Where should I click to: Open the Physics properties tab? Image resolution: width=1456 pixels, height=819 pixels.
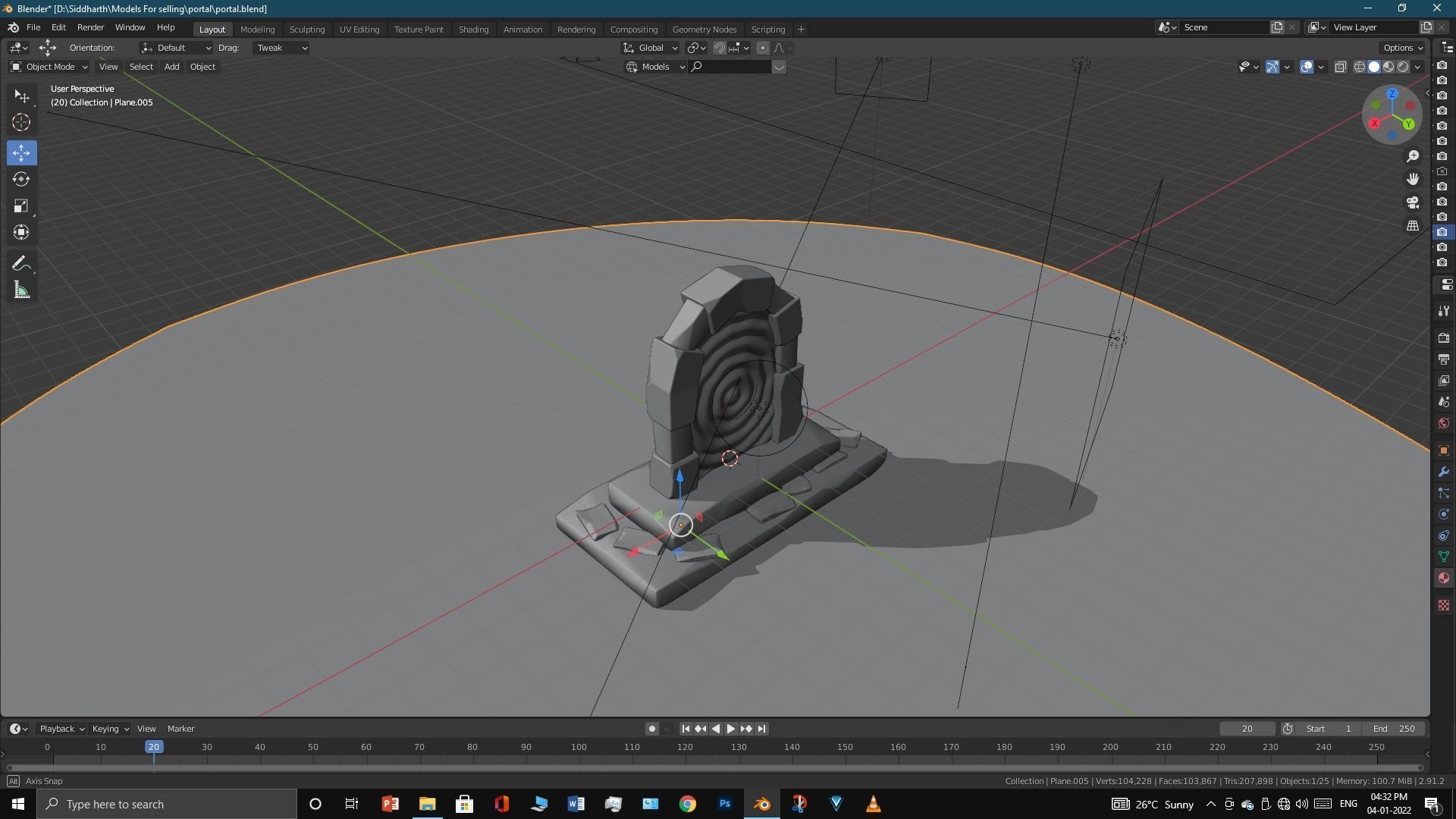click(x=1444, y=514)
